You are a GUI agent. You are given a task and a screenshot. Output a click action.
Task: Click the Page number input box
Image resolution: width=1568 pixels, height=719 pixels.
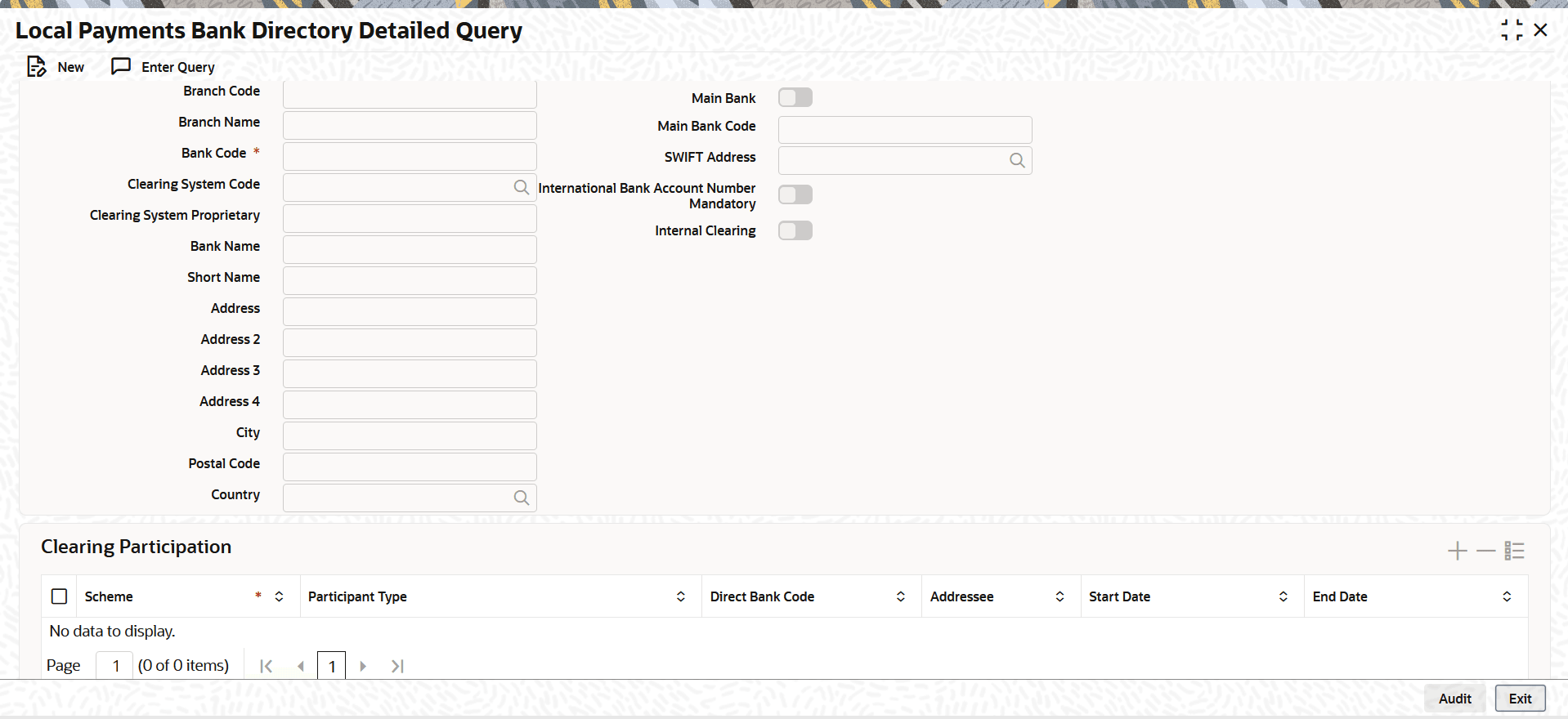[x=115, y=666]
